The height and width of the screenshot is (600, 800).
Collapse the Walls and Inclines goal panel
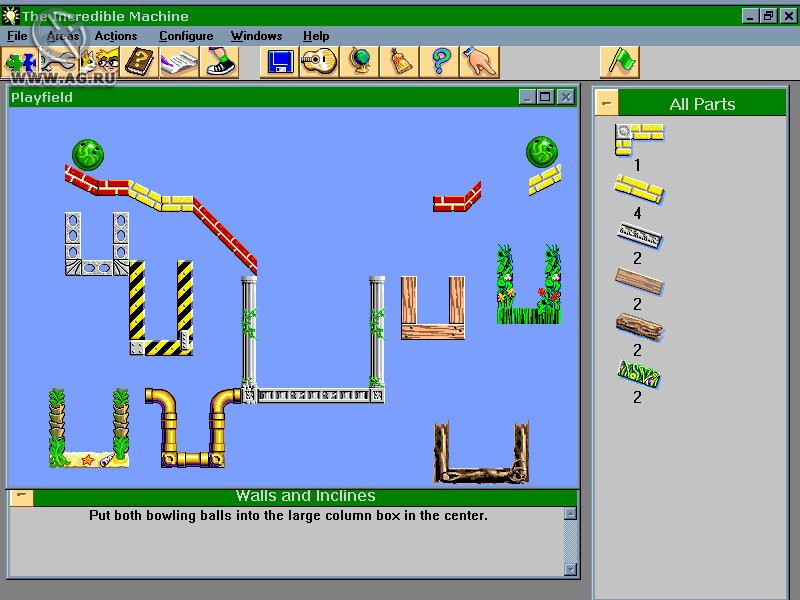tap(21, 497)
